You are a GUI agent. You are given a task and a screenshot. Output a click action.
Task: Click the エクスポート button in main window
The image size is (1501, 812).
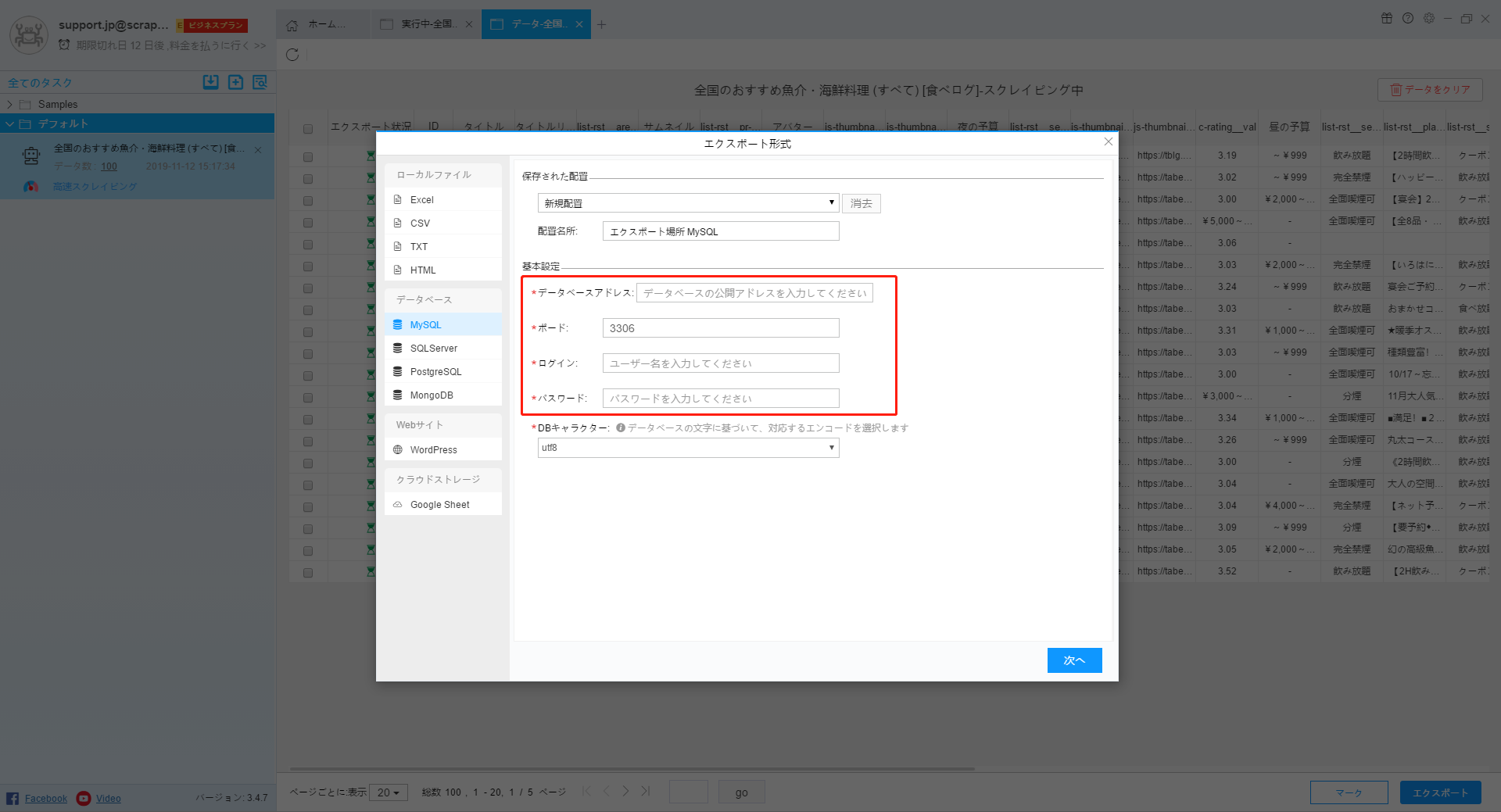(1440, 792)
